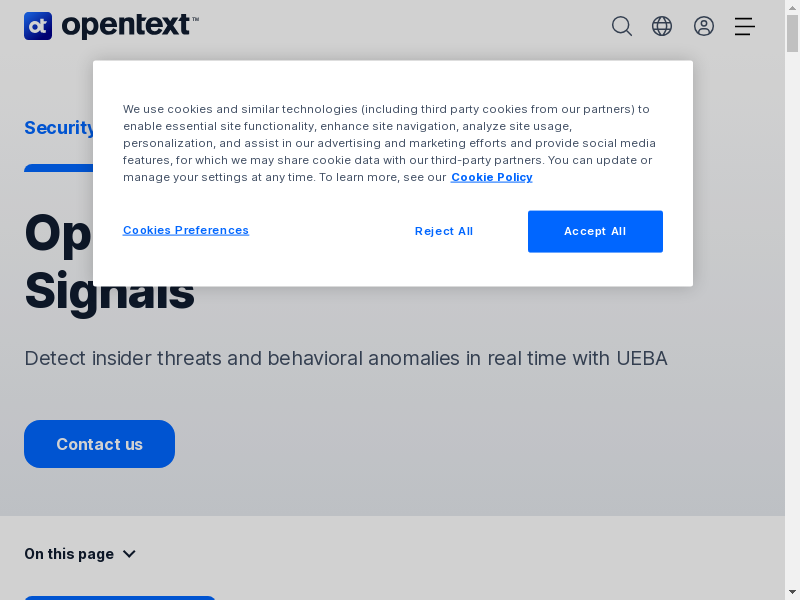This screenshot has height=600, width=800.
Task: Click the globe language selector icon
Action: point(662,26)
